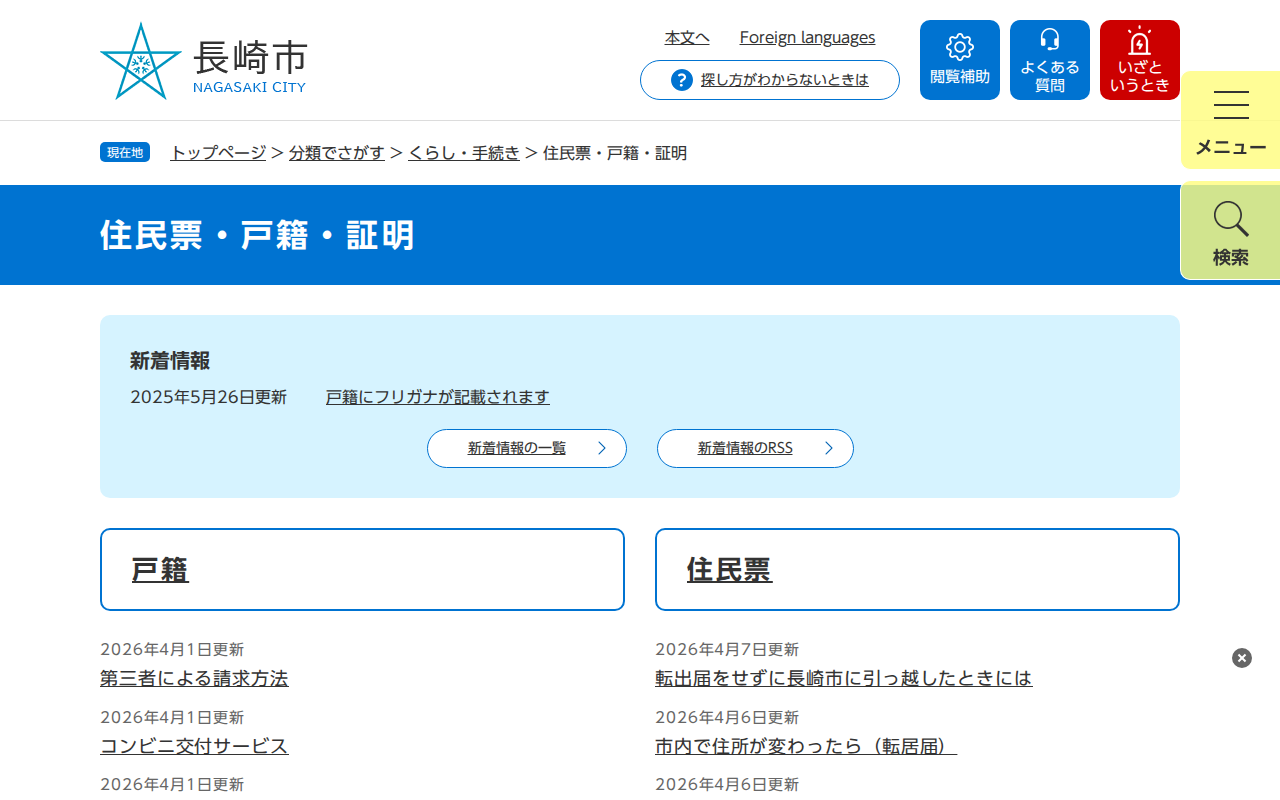The width and height of the screenshot is (1280, 800).
Task: Click the arrow in 新着情報のRSS button
Action: 829,448
